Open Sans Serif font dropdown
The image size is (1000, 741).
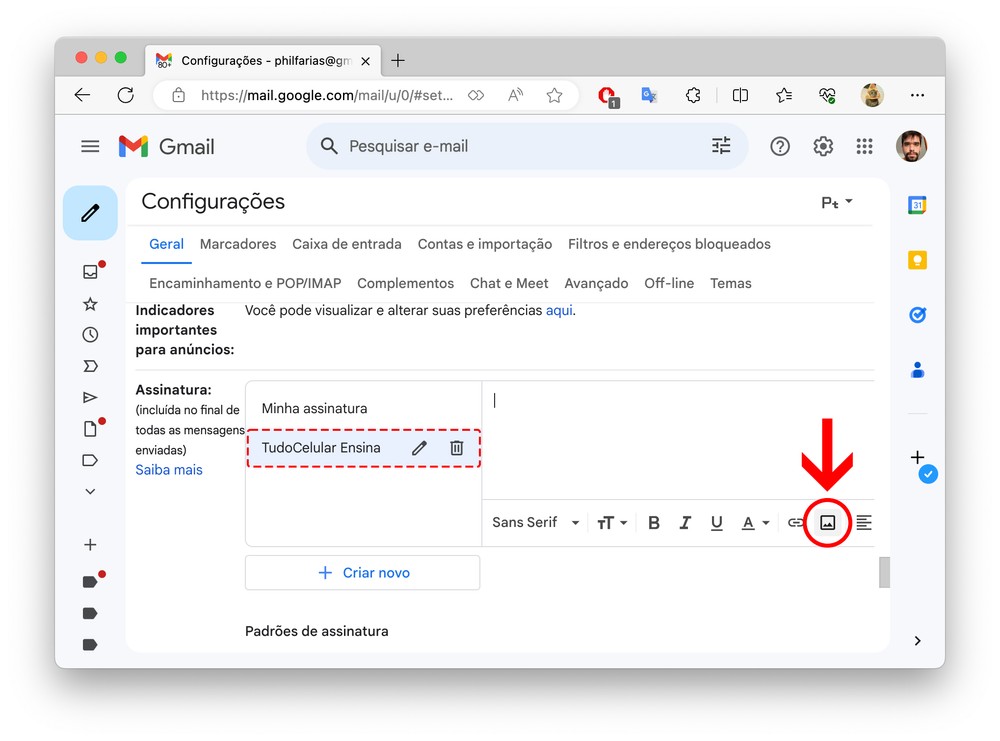pos(535,523)
